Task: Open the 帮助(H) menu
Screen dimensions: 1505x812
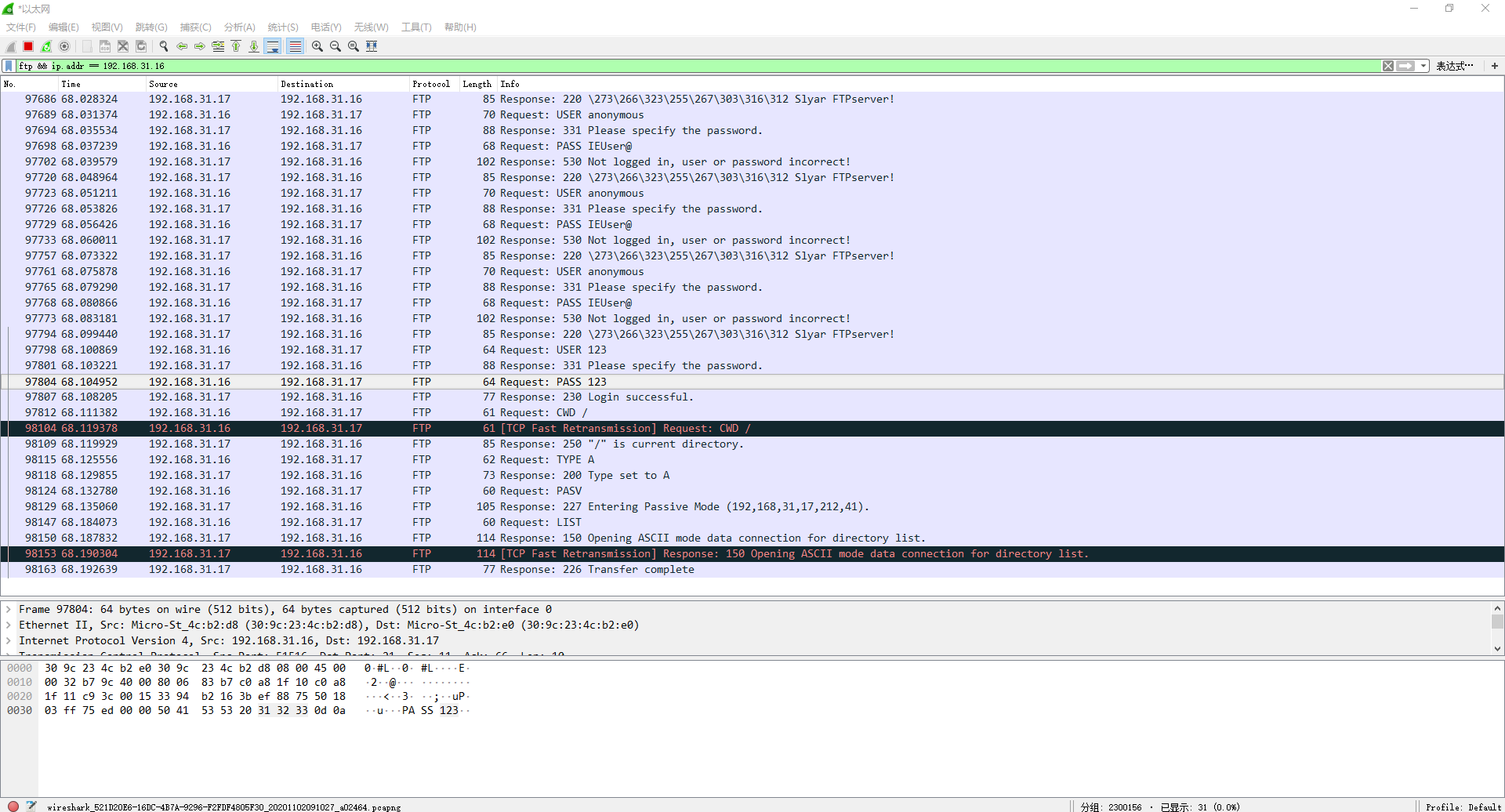Action: click(x=460, y=27)
